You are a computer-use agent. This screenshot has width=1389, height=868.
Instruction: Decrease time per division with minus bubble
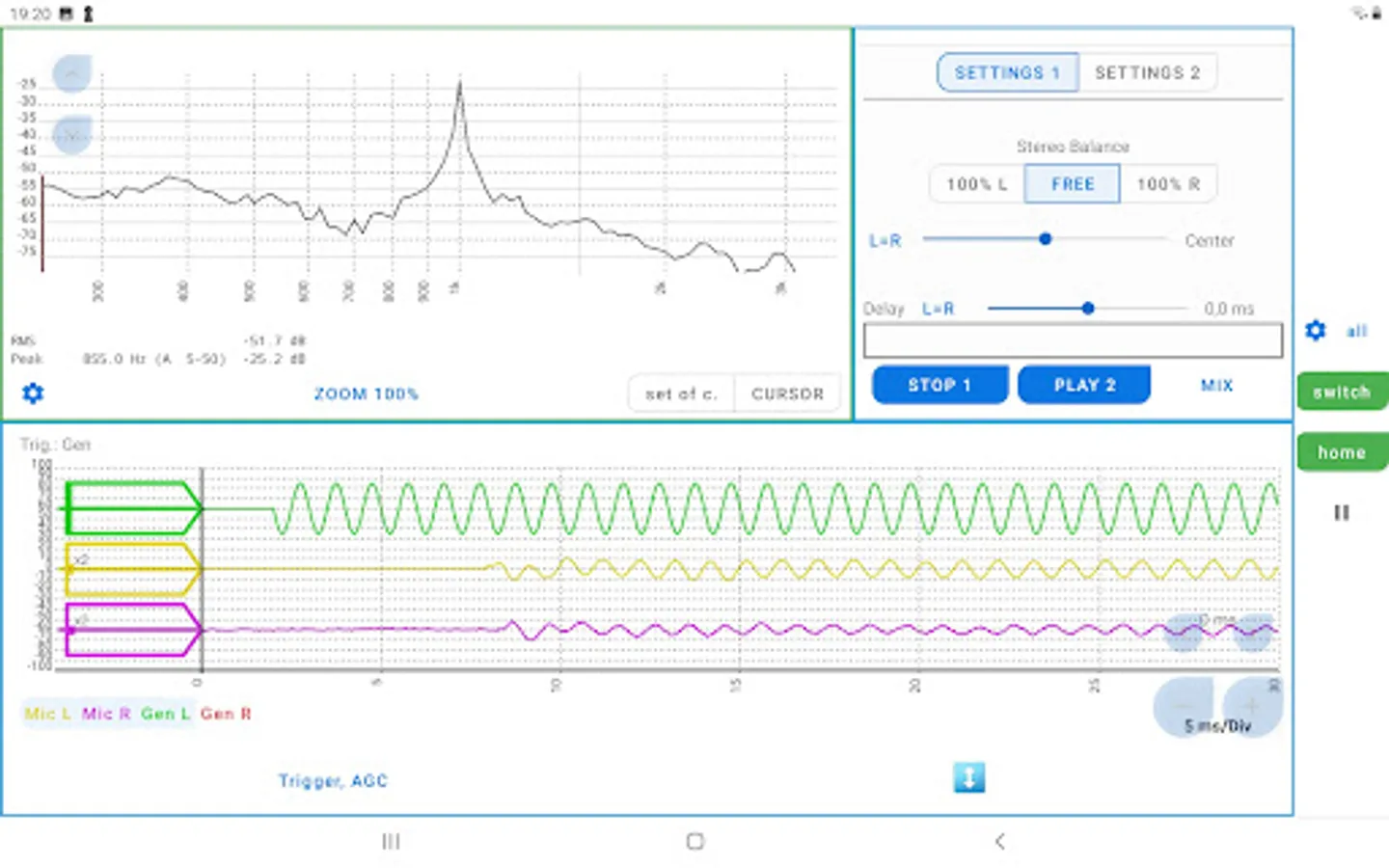[1184, 707]
